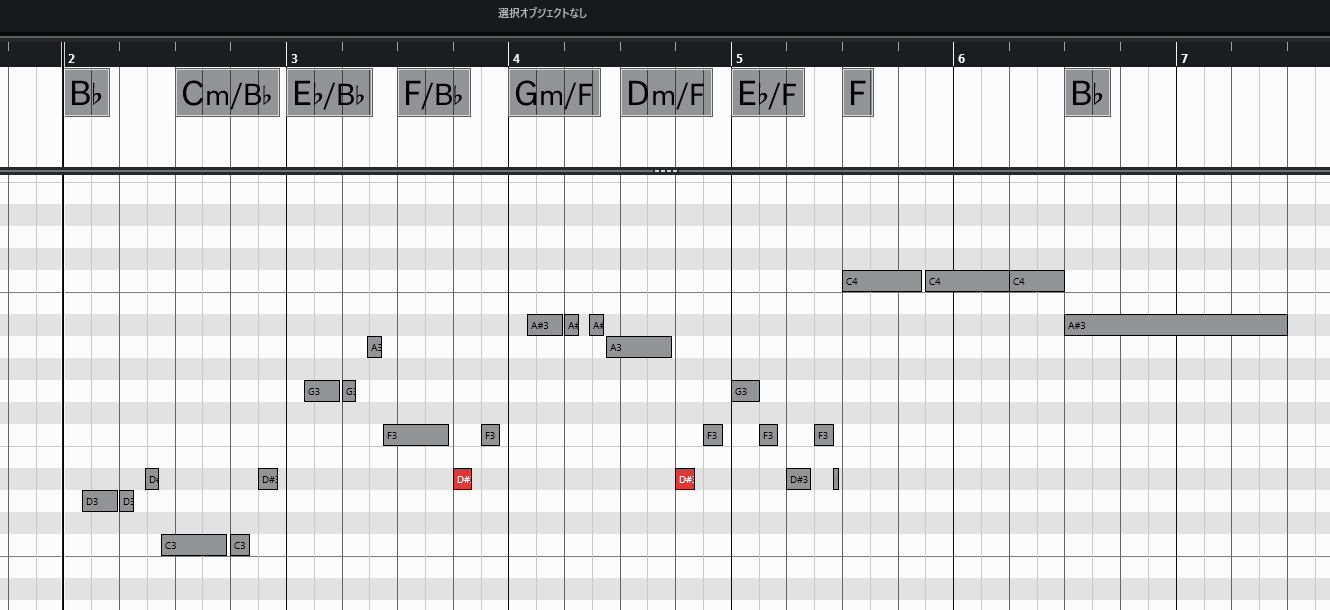Click bar 3 in the timeline ruler
The image size is (1330, 610).
[293, 58]
